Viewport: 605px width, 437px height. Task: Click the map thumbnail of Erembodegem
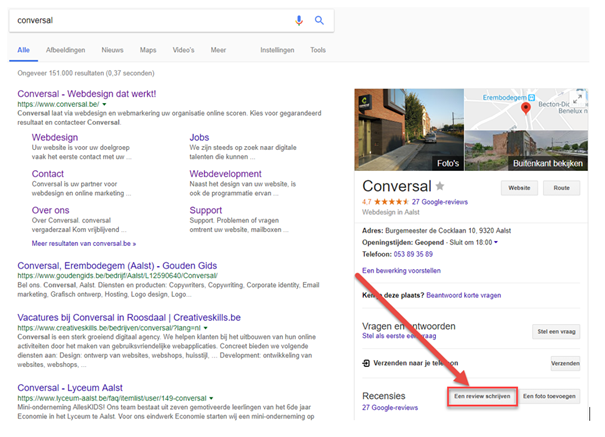click(x=526, y=109)
